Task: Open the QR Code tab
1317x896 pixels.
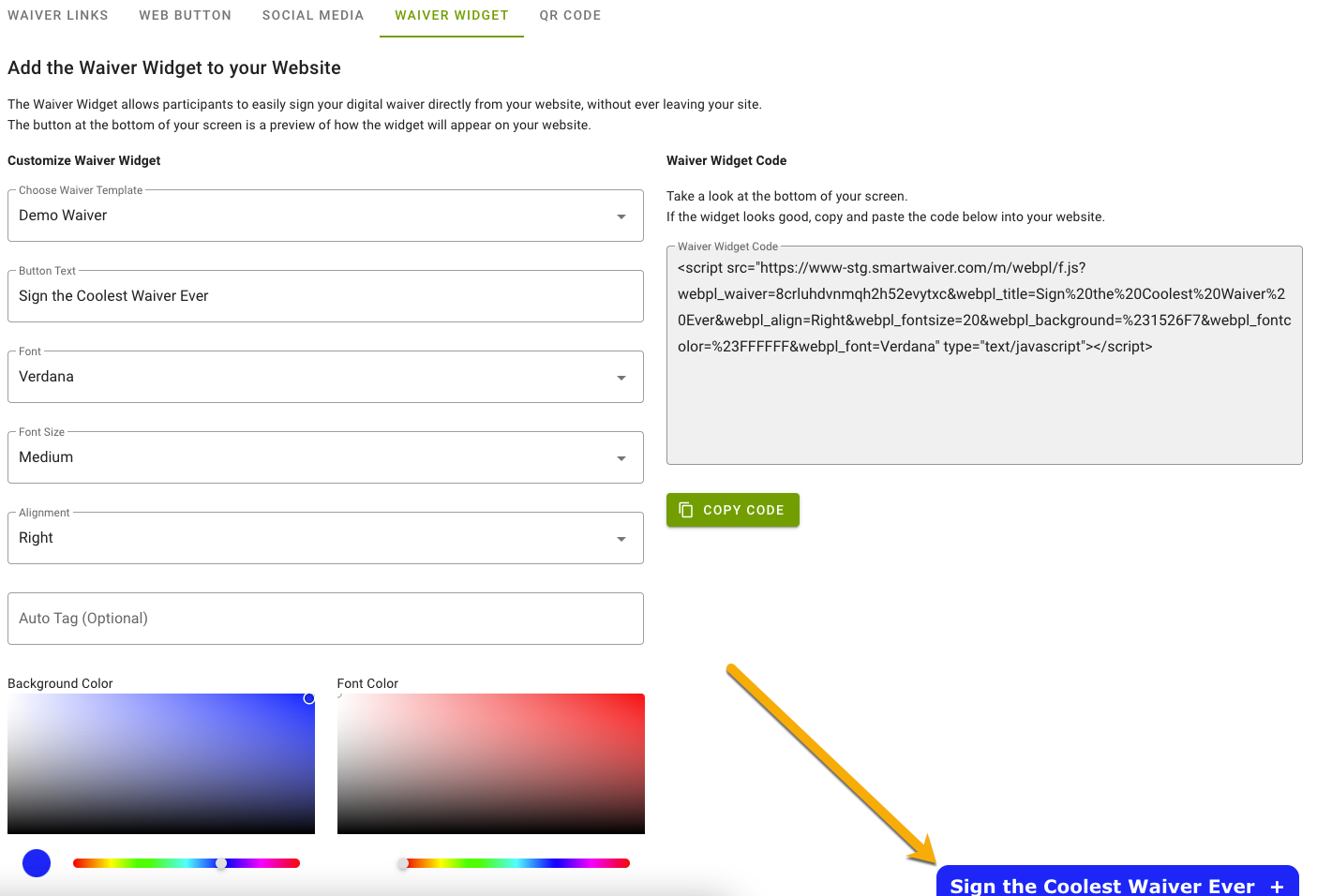Action: pos(570,15)
